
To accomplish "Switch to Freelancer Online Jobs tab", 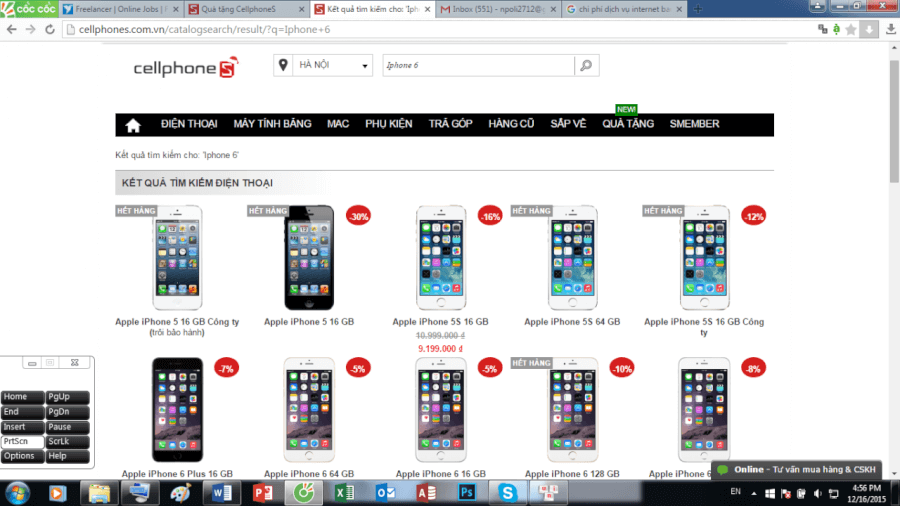I will click(122, 9).
